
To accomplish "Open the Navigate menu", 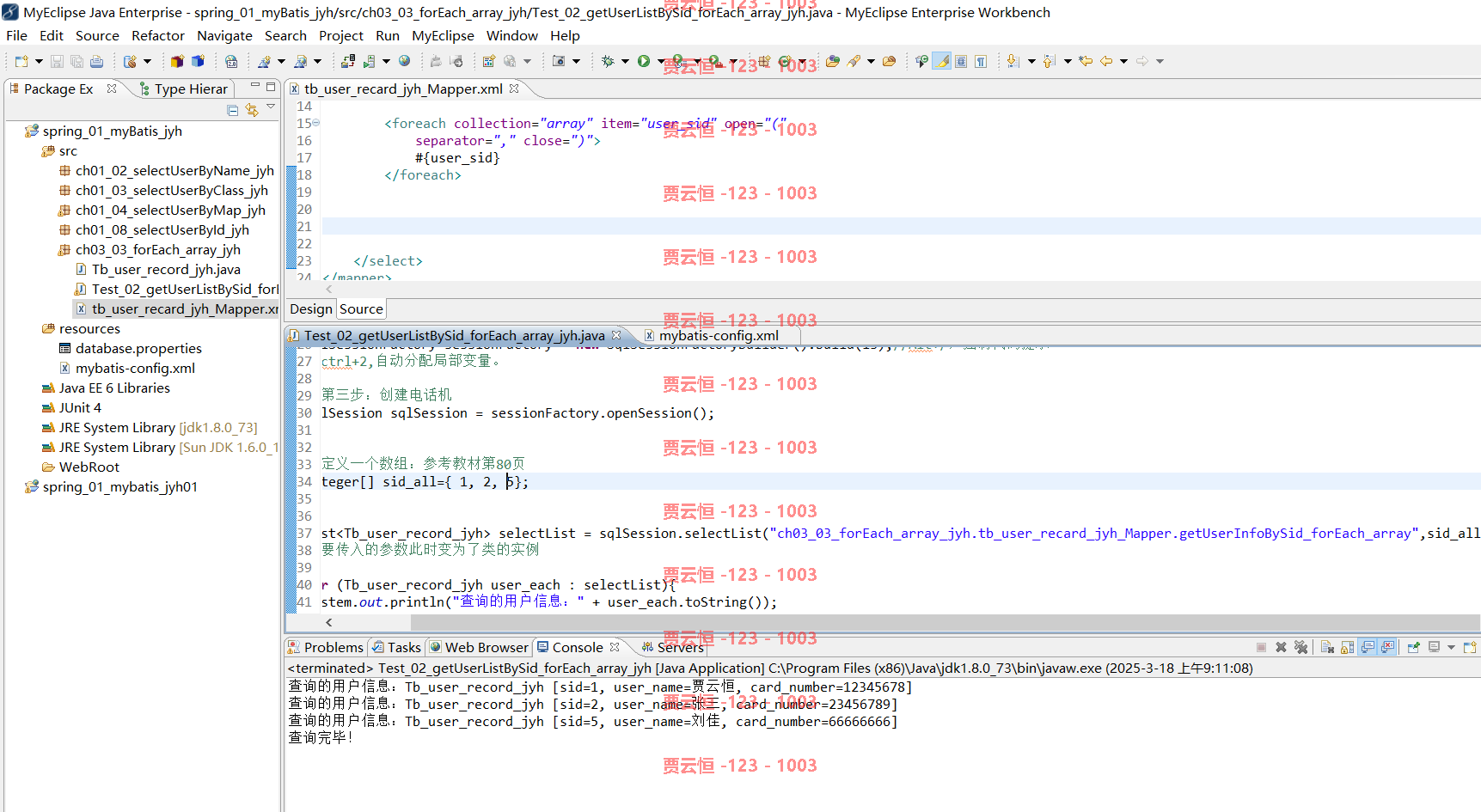I will point(224,35).
